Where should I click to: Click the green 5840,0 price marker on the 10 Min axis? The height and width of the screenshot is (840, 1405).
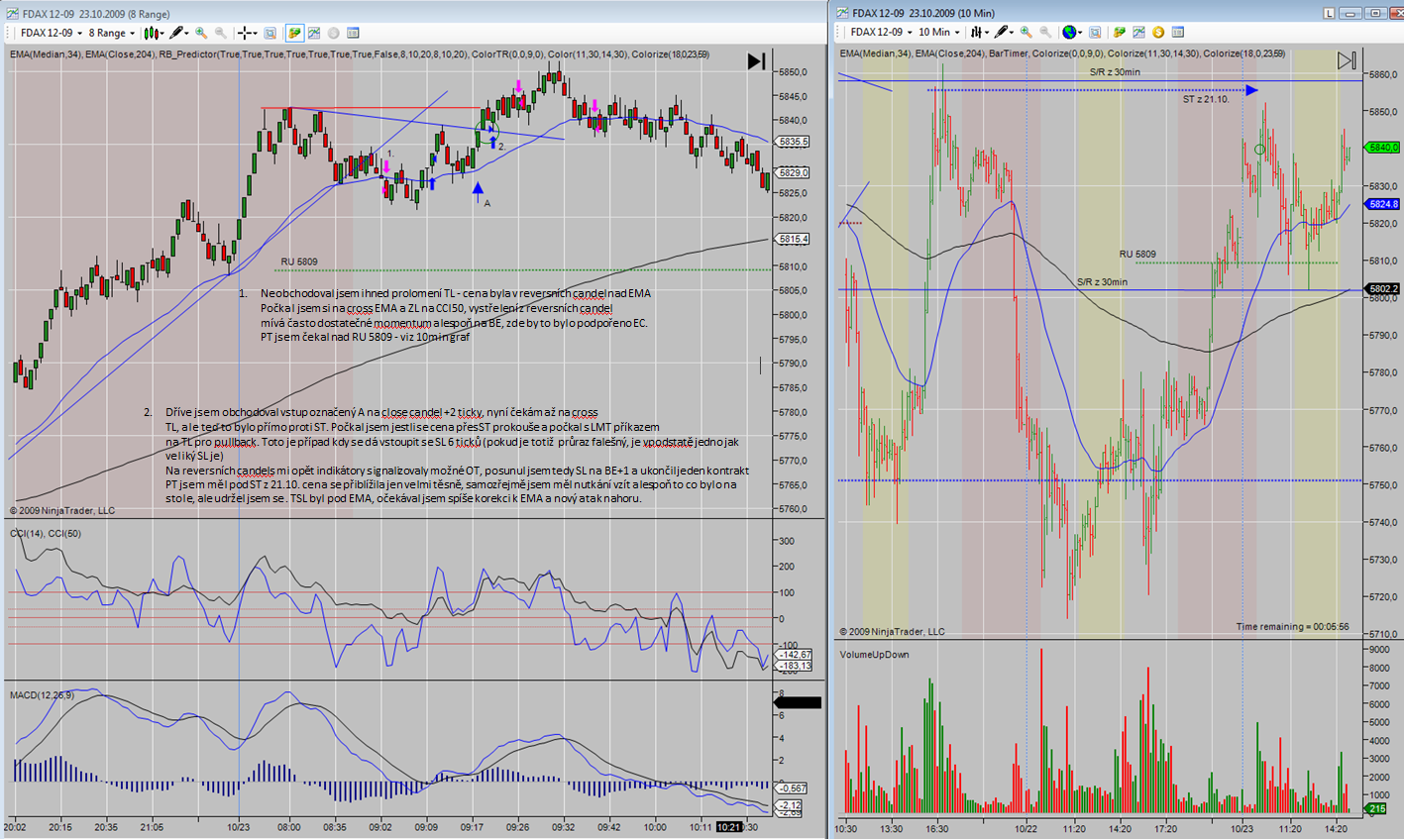(1383, 148)
